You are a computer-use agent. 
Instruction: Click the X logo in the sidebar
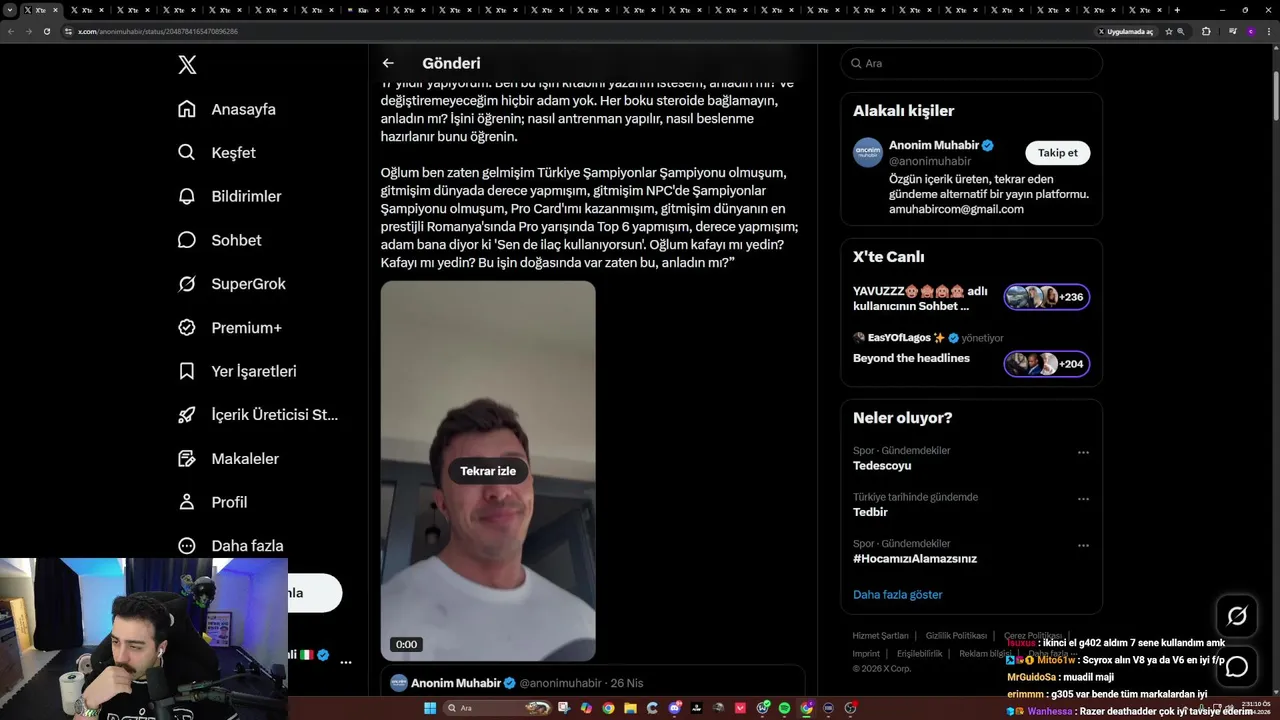187,65
